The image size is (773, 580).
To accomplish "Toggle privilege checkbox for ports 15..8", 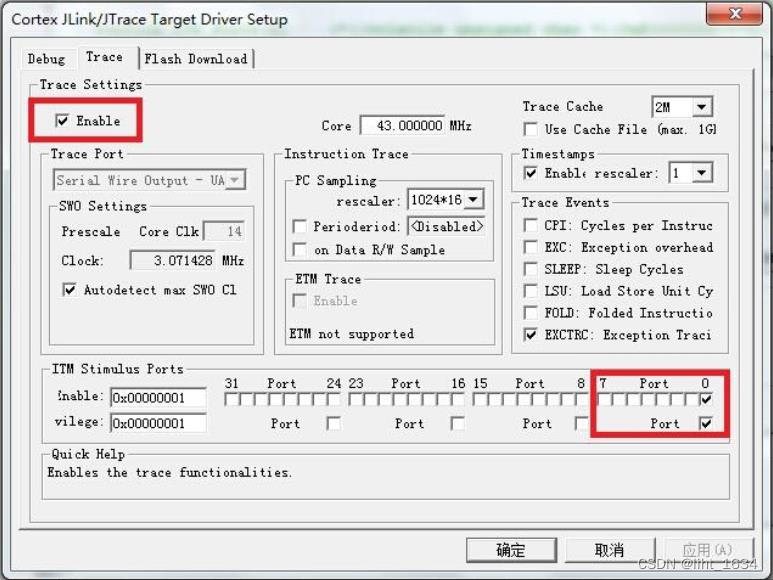I will coord(582,424).
